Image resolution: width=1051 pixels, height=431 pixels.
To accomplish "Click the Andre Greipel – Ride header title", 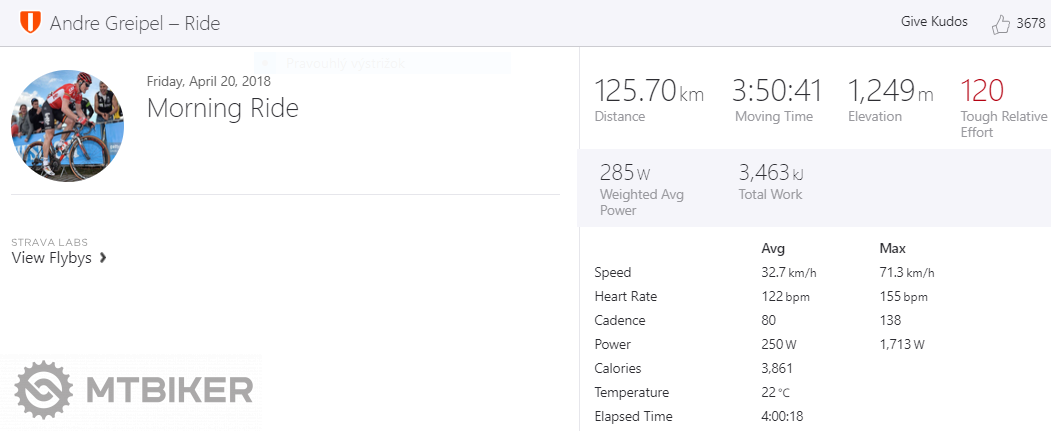I will 135,22.
